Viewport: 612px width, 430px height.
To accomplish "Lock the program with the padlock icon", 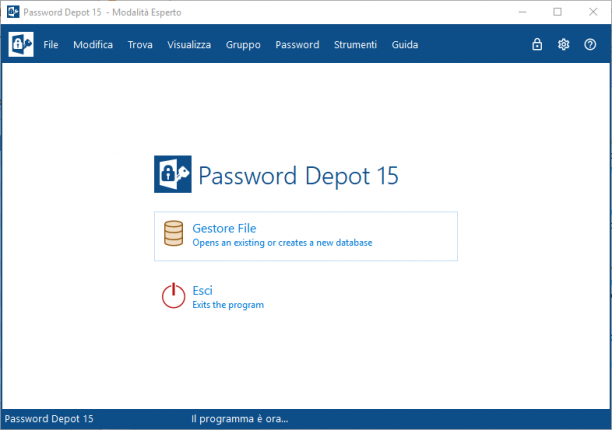I will [537, 44].
